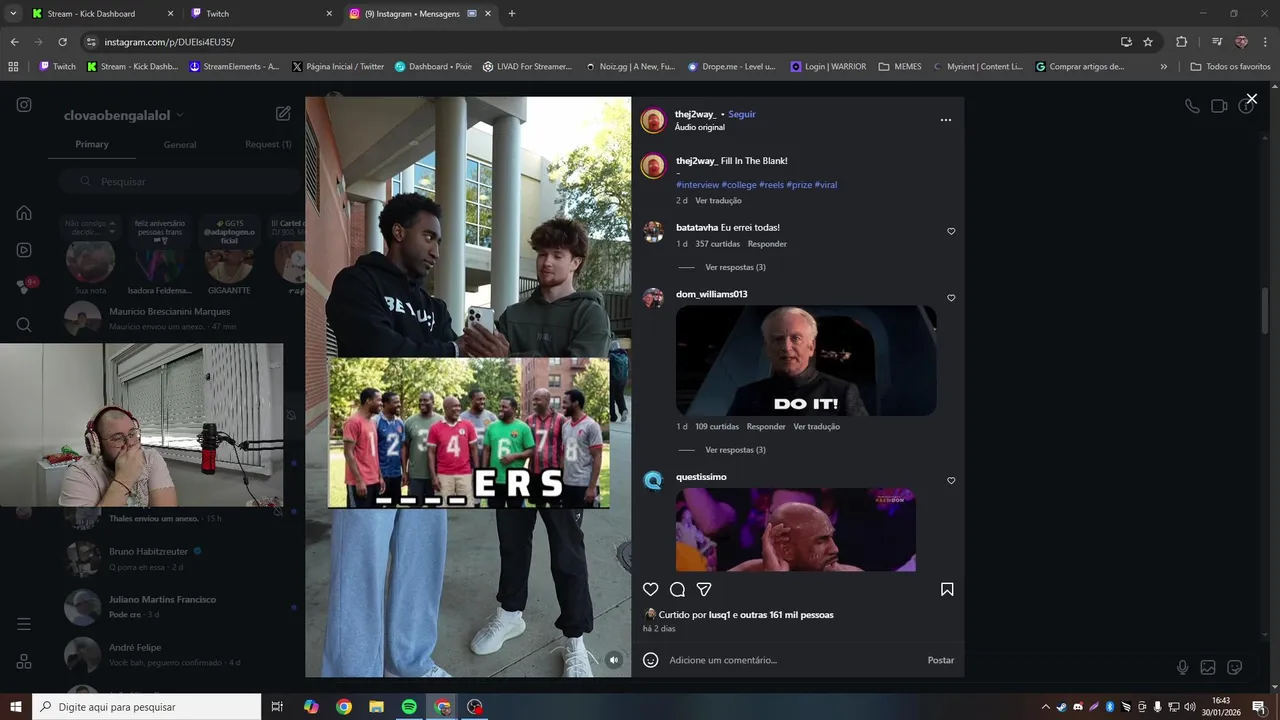Open sticker picker in message composer
Image resolution: width=1280 pixels, height=720 pixels.
tap(1235, 667)
